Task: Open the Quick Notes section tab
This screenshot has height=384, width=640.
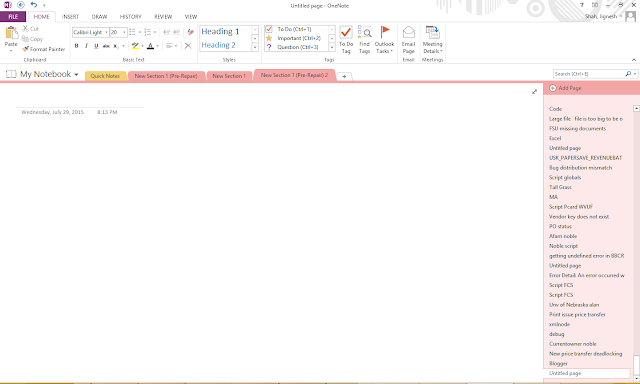Action: coord(105,76)
